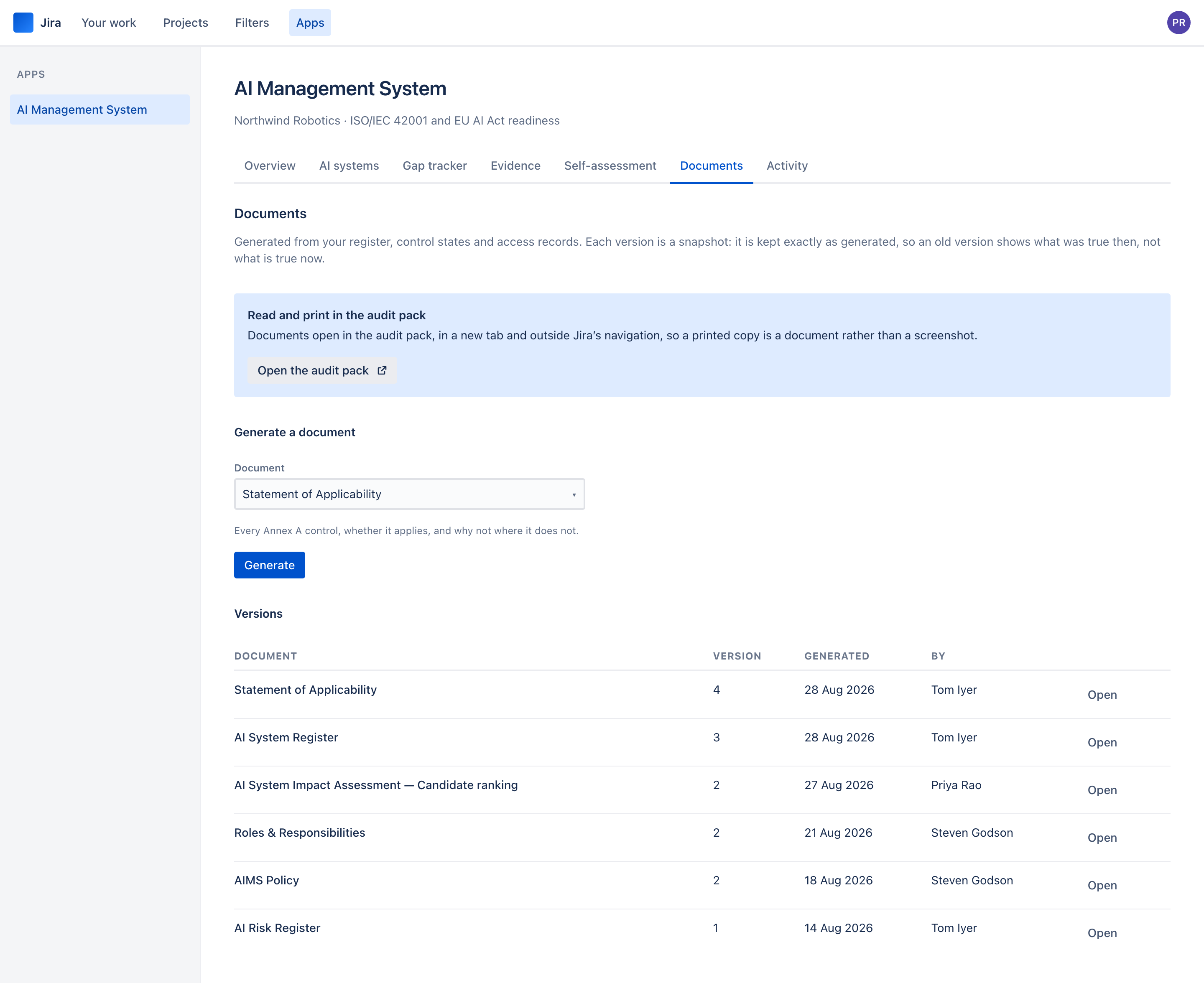Switch to the AI systems tab
The width and height of the screenshot is (1204, 983).
(349, 166)
